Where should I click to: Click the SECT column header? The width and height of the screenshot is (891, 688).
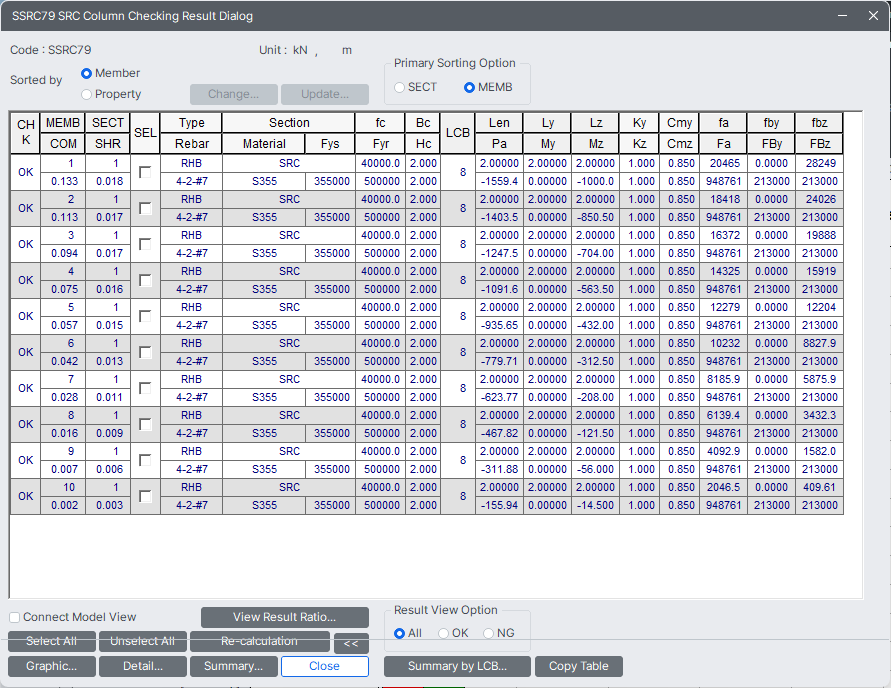[108, 123]
